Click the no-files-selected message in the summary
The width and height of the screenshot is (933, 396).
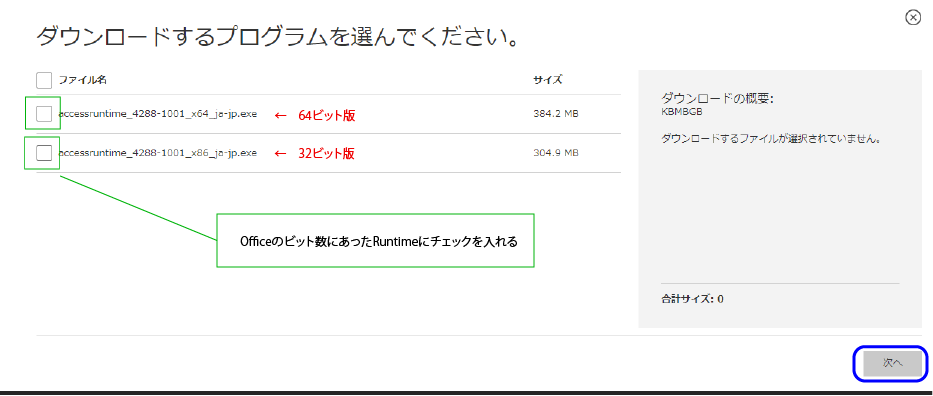pyautogui.click(x=771, y=139)
